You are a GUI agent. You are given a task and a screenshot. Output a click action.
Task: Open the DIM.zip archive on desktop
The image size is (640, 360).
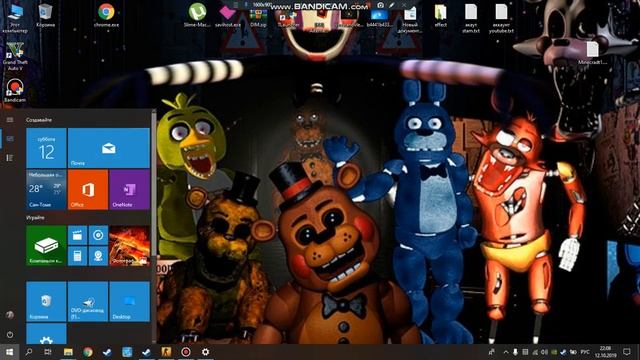[x=258, y=18]
